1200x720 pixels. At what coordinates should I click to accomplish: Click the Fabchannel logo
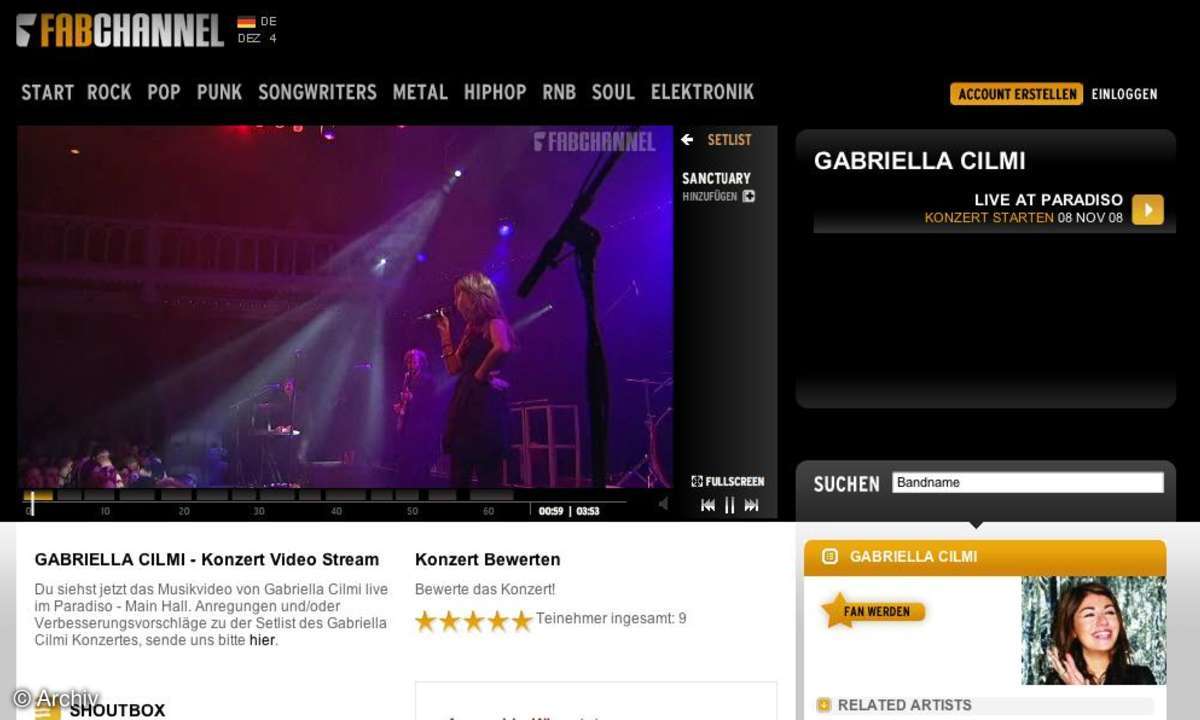click(119, 30)
